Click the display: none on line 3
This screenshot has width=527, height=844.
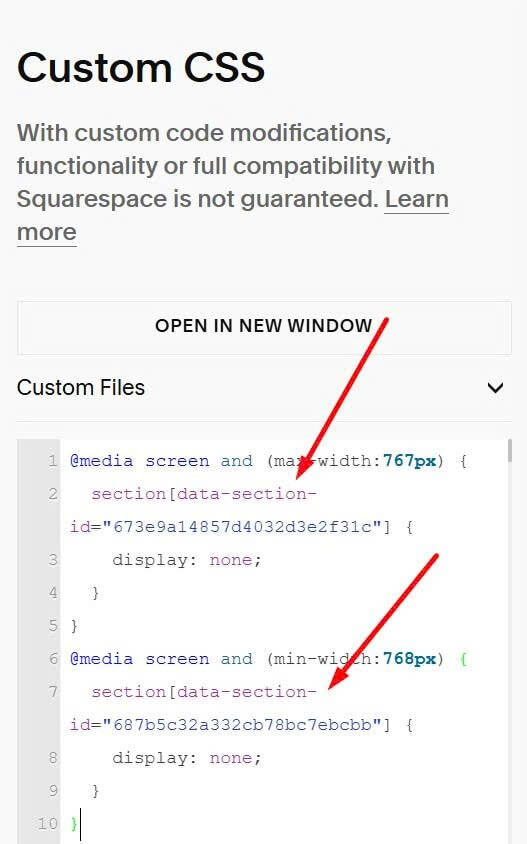[x=187, y=560]
